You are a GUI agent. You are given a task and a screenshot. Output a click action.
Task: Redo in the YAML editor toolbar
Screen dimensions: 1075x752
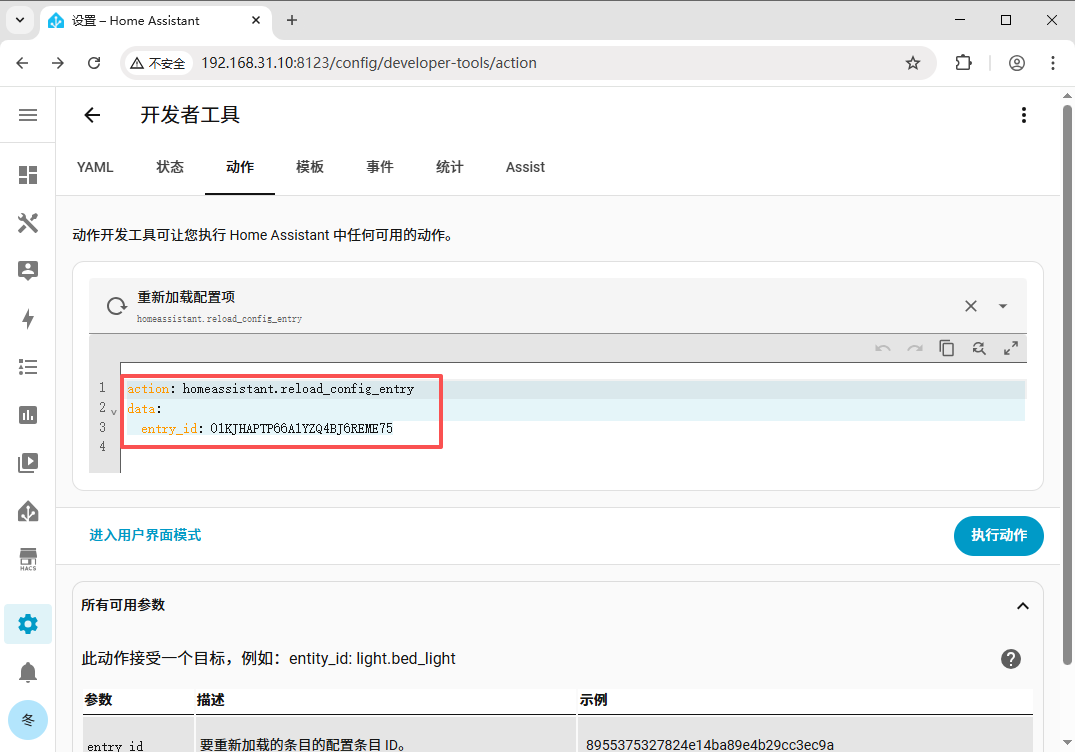point(915,348)
